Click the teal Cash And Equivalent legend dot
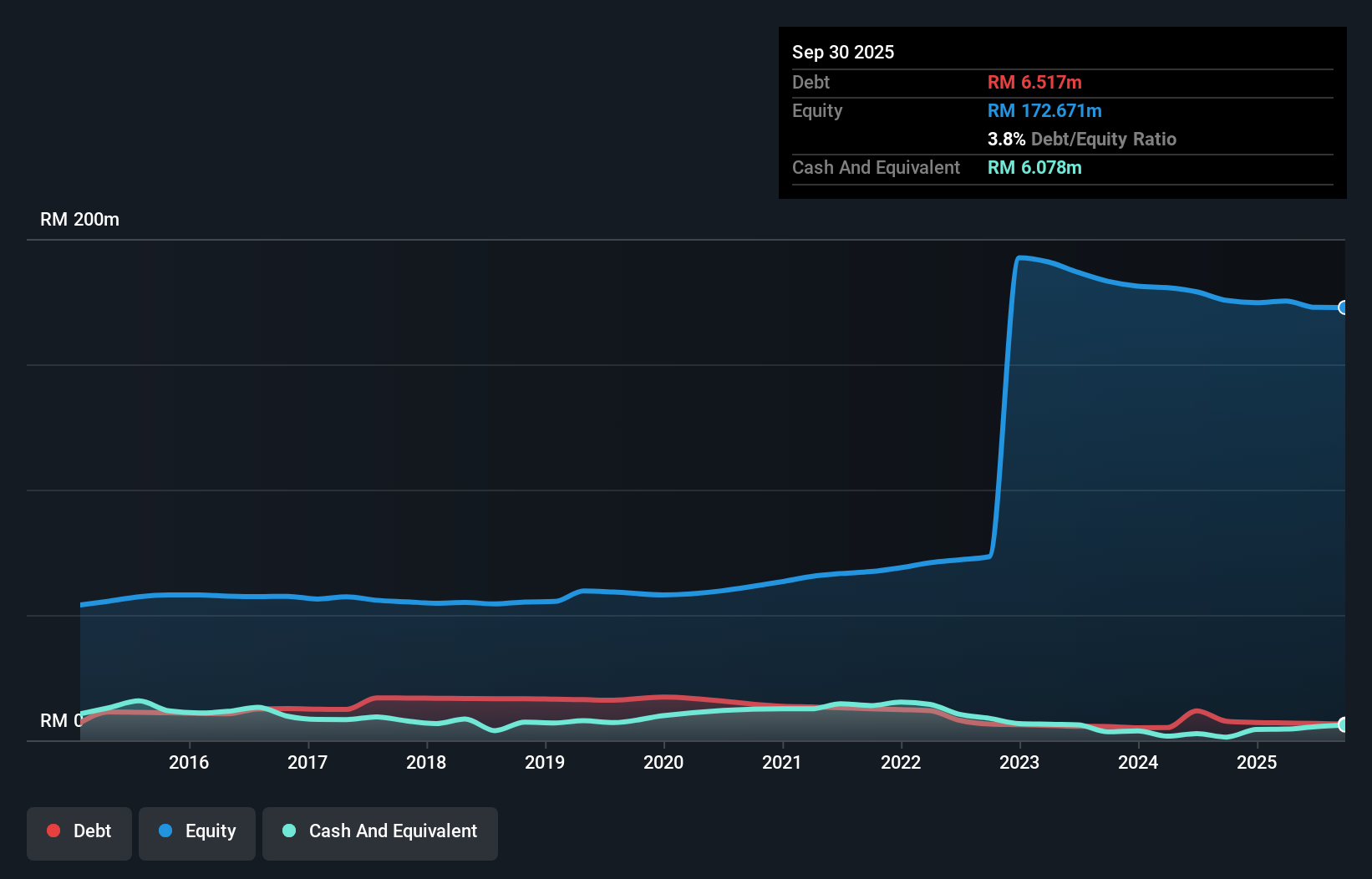This screenshot has width=1372, height=879. click(x=288, y=831)
